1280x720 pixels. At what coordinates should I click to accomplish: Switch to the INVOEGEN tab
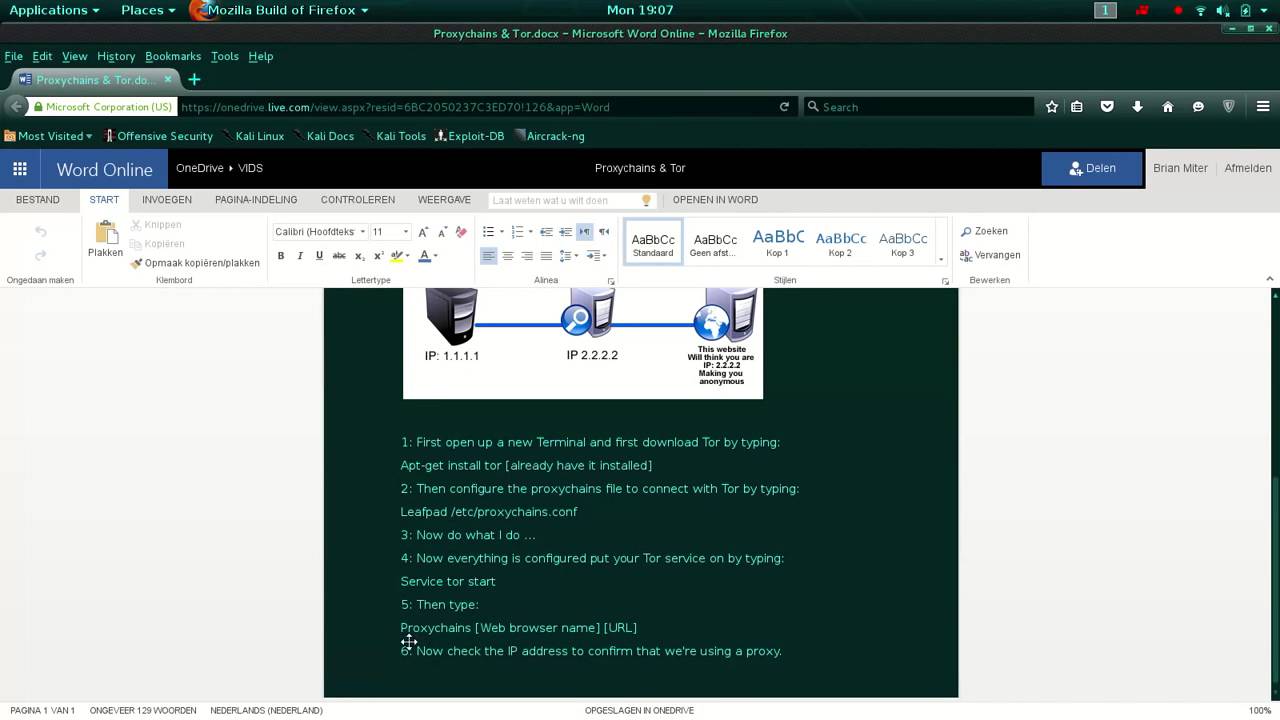pyautogui.click(x=167, y=200)
